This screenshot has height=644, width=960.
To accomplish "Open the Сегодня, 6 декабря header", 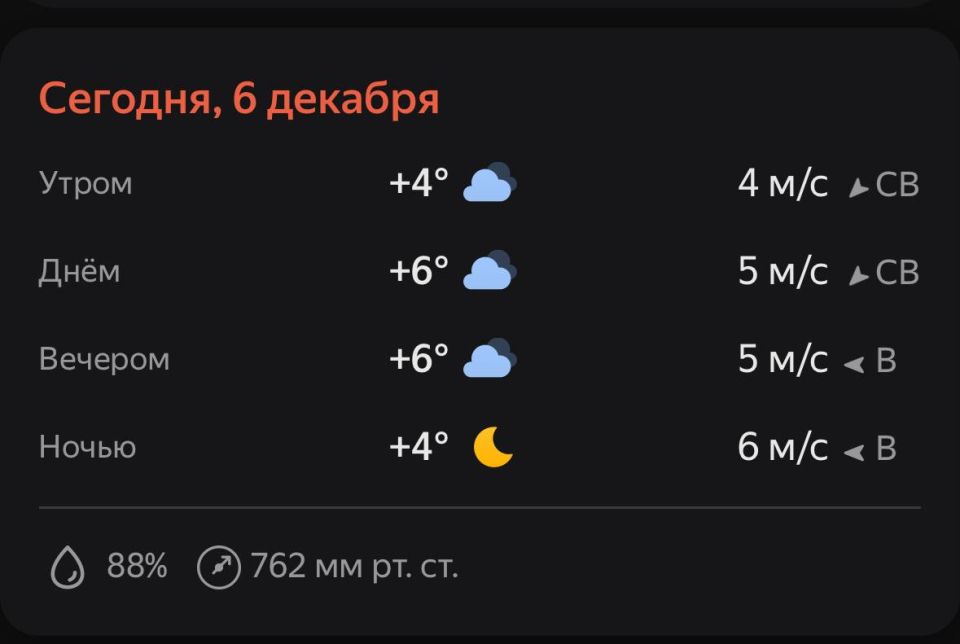I will tap(240, 97).
